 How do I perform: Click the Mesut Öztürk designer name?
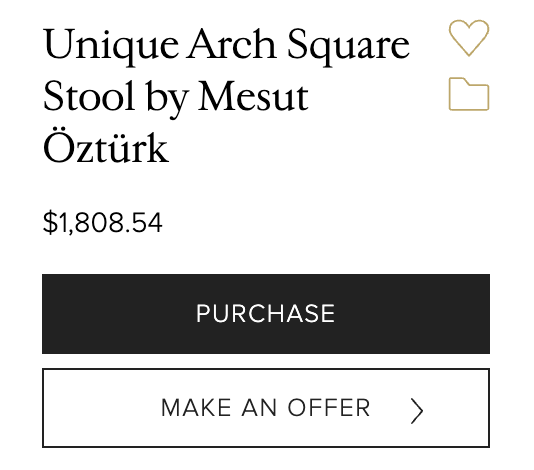177,123
